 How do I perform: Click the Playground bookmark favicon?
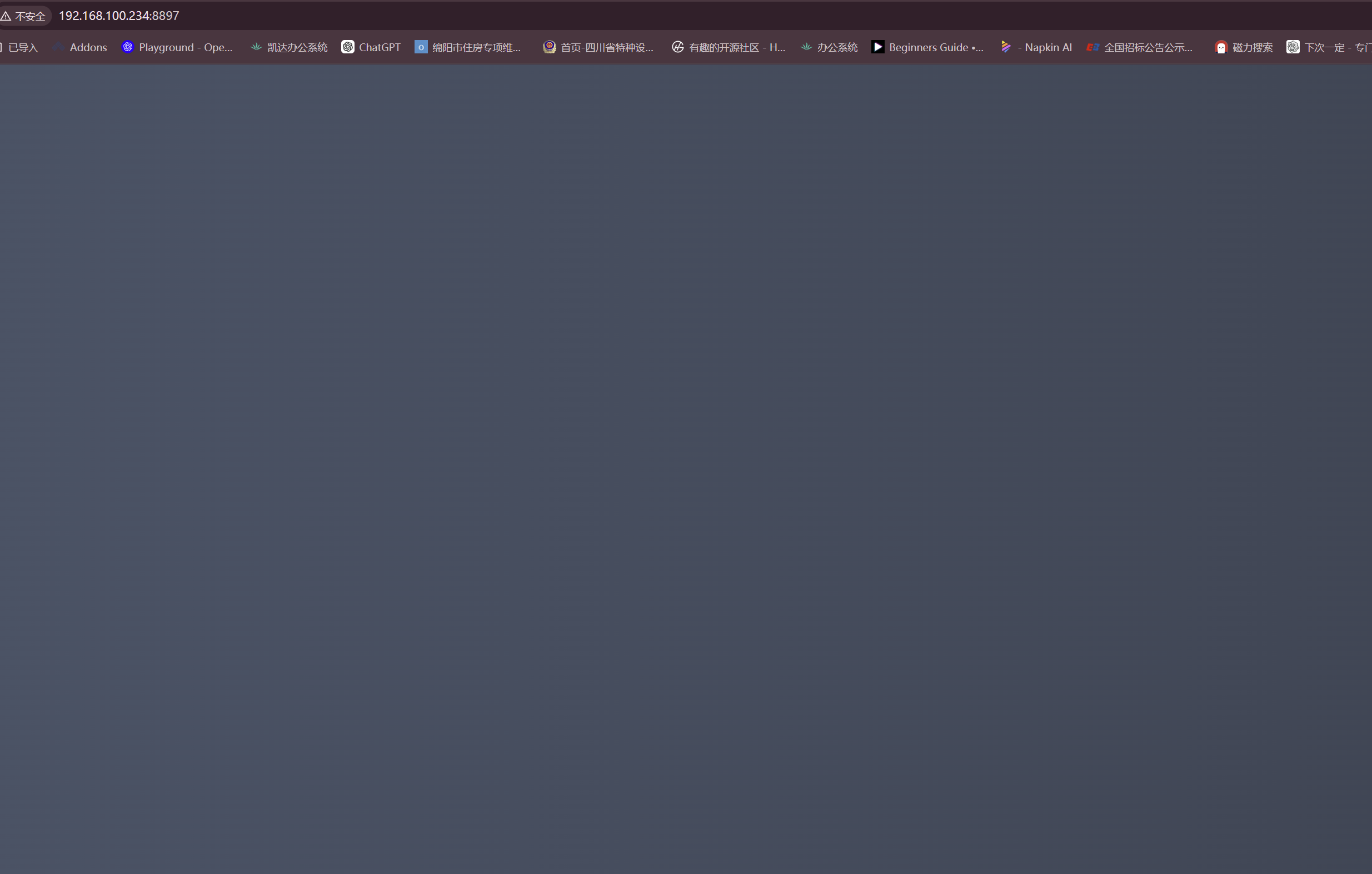coord(128,47)
